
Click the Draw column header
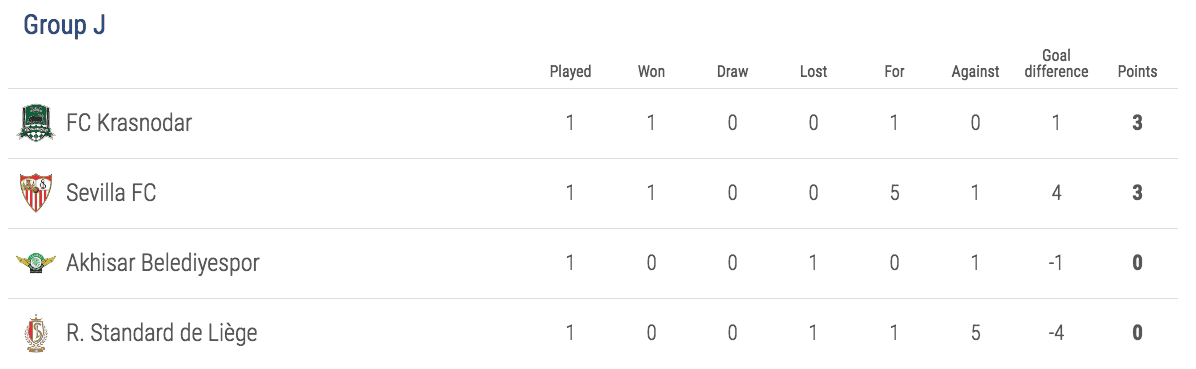point(732,72)
